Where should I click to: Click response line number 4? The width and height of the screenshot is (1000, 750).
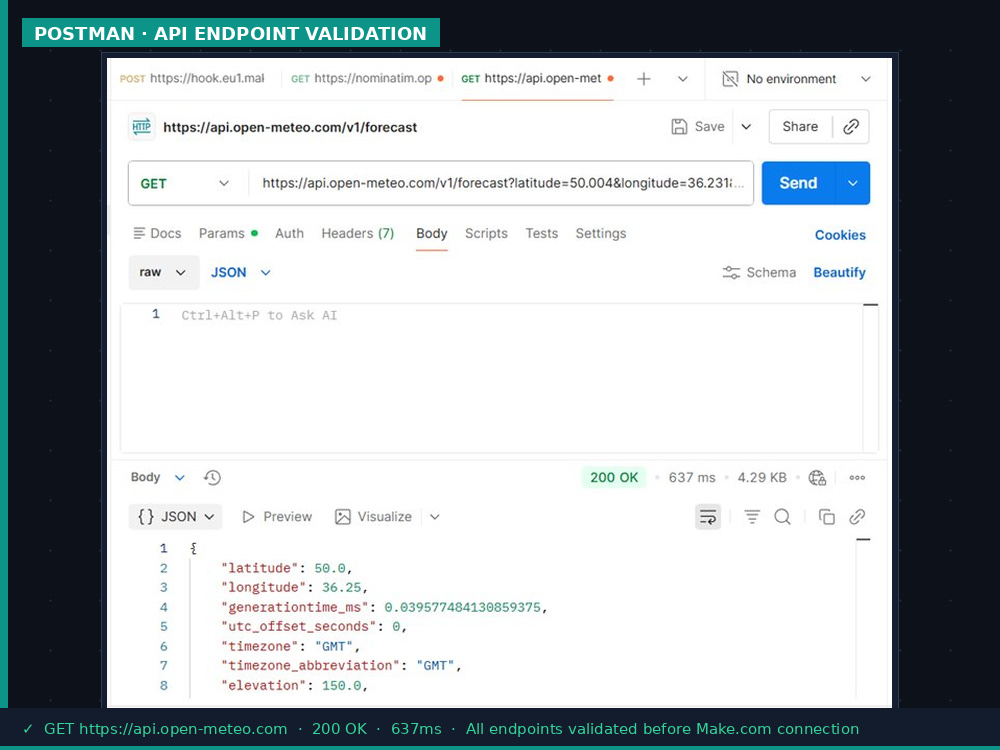[x=164, y=607]
